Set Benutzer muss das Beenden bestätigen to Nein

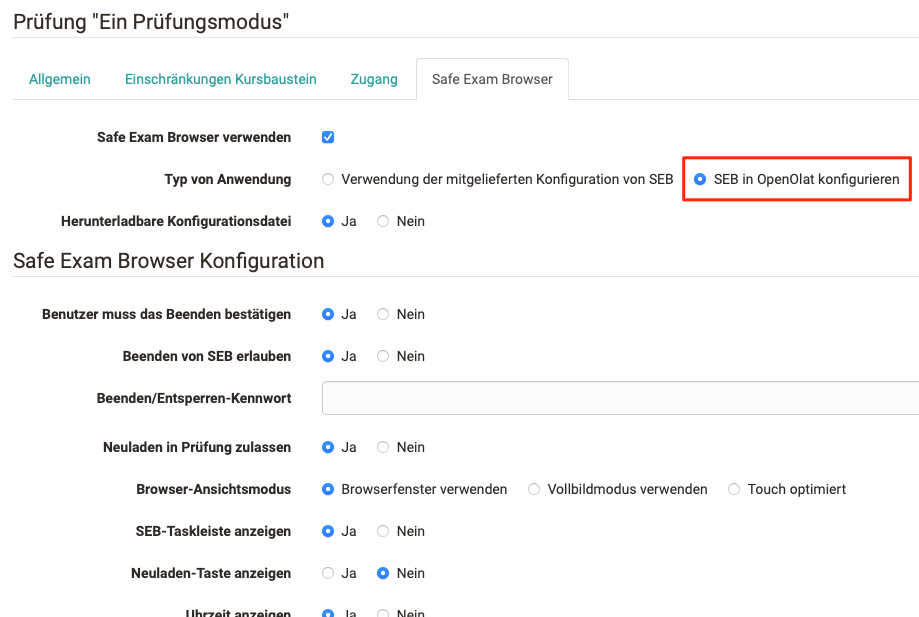382,314
